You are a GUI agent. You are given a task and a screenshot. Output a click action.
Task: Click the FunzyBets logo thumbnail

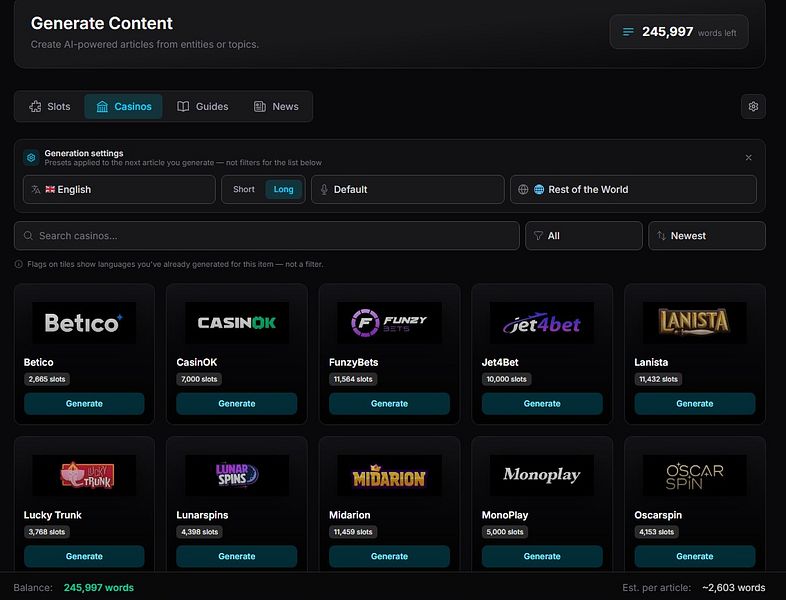click(389, 323)
